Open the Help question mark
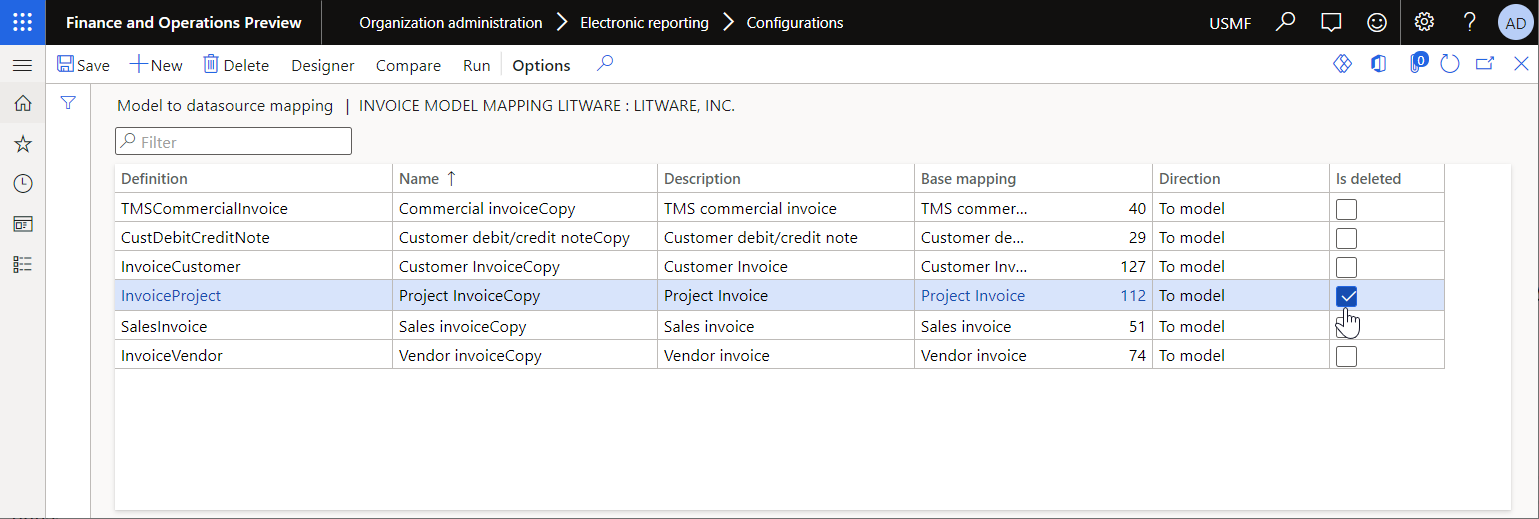 click(1469, 22)
